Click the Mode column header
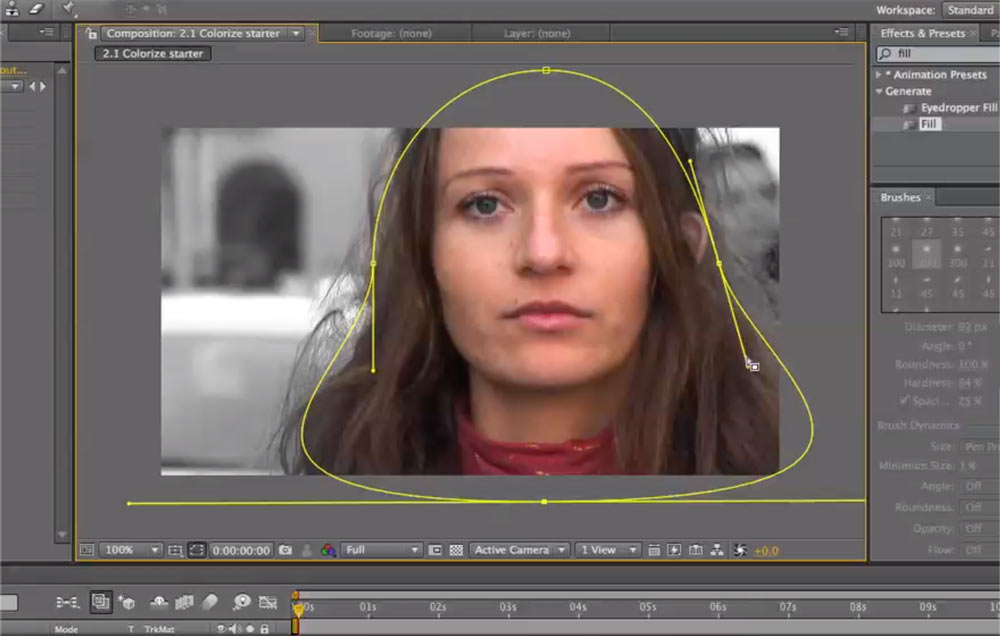The height and width of the screenshot is (636, 1000). (66, 629)
